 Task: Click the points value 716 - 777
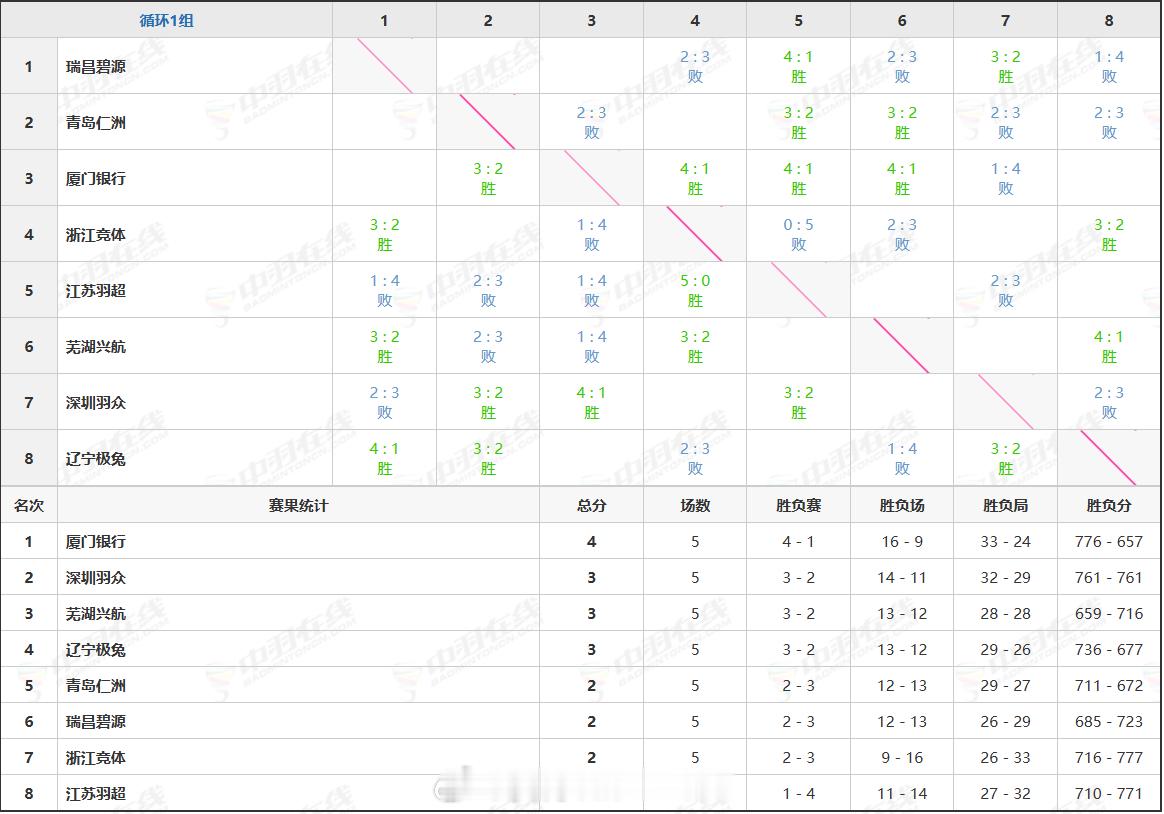pos(1109,758)
